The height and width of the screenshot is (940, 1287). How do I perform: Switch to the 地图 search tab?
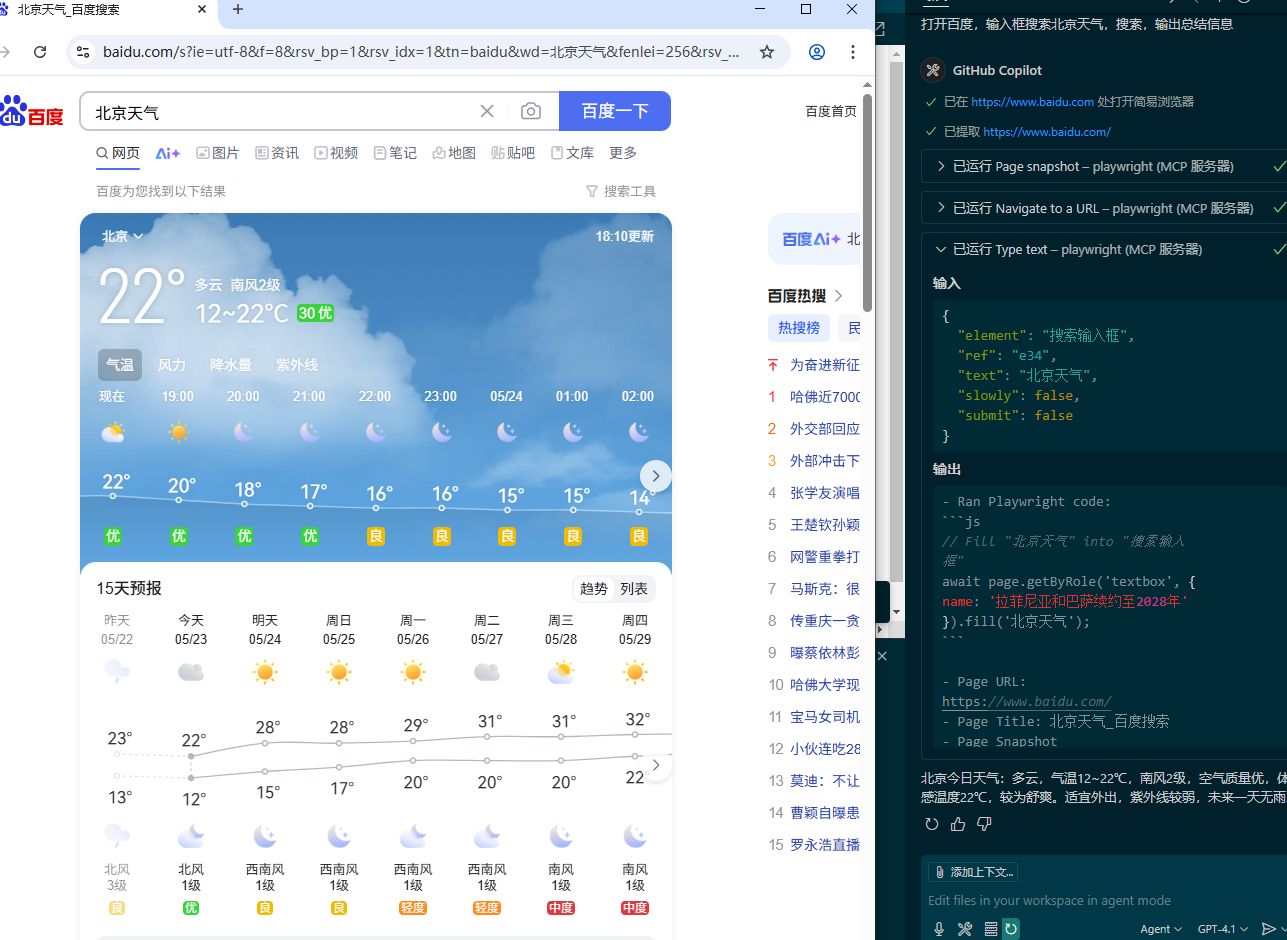pos(454,153)
